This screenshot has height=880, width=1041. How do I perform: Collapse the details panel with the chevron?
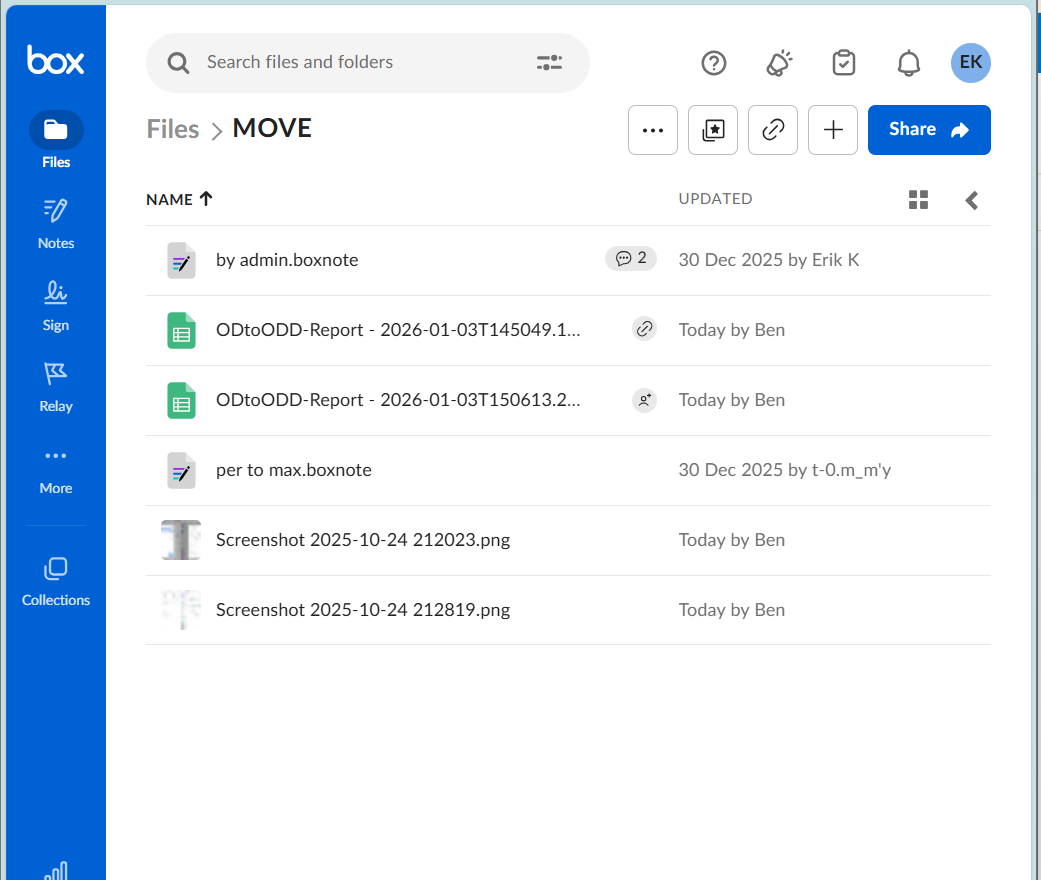(971, 199)
